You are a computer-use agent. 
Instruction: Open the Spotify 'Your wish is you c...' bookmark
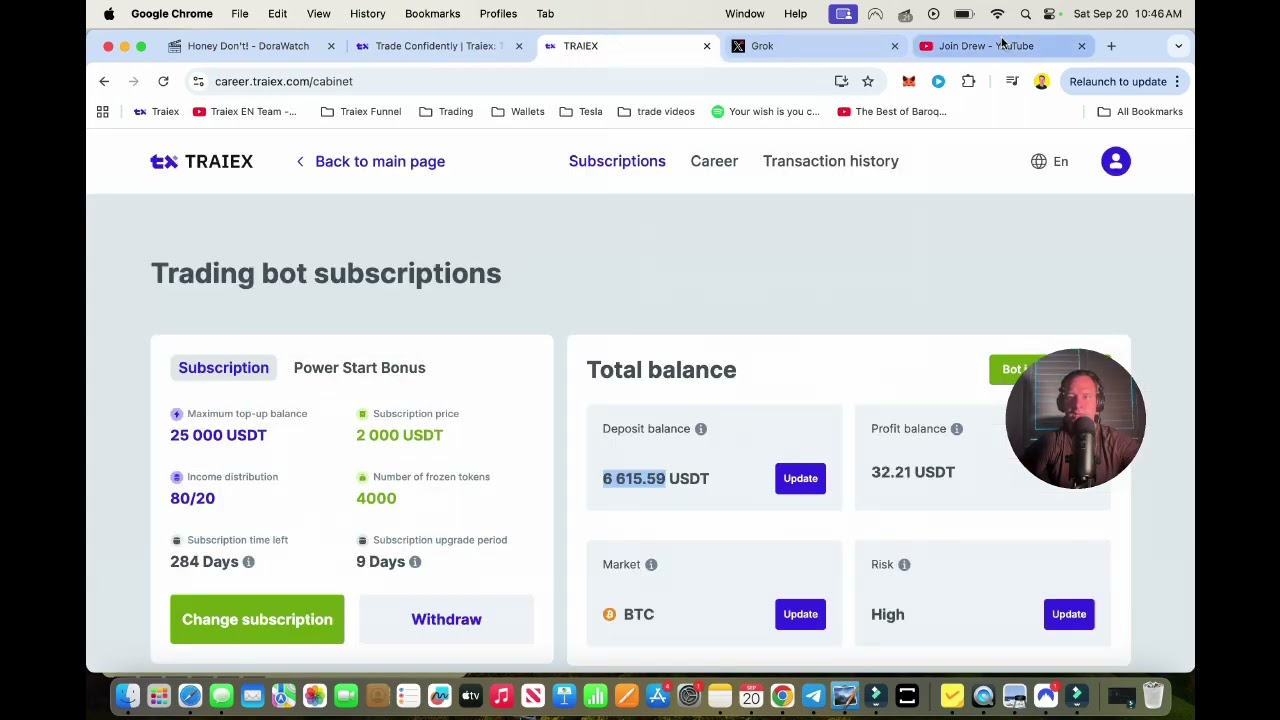765,112
